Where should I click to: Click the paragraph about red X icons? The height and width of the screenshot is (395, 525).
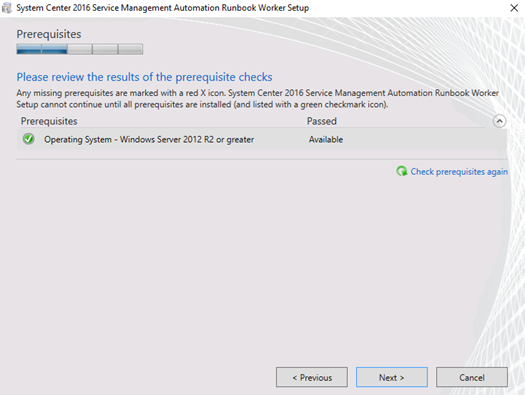[257, 99]
